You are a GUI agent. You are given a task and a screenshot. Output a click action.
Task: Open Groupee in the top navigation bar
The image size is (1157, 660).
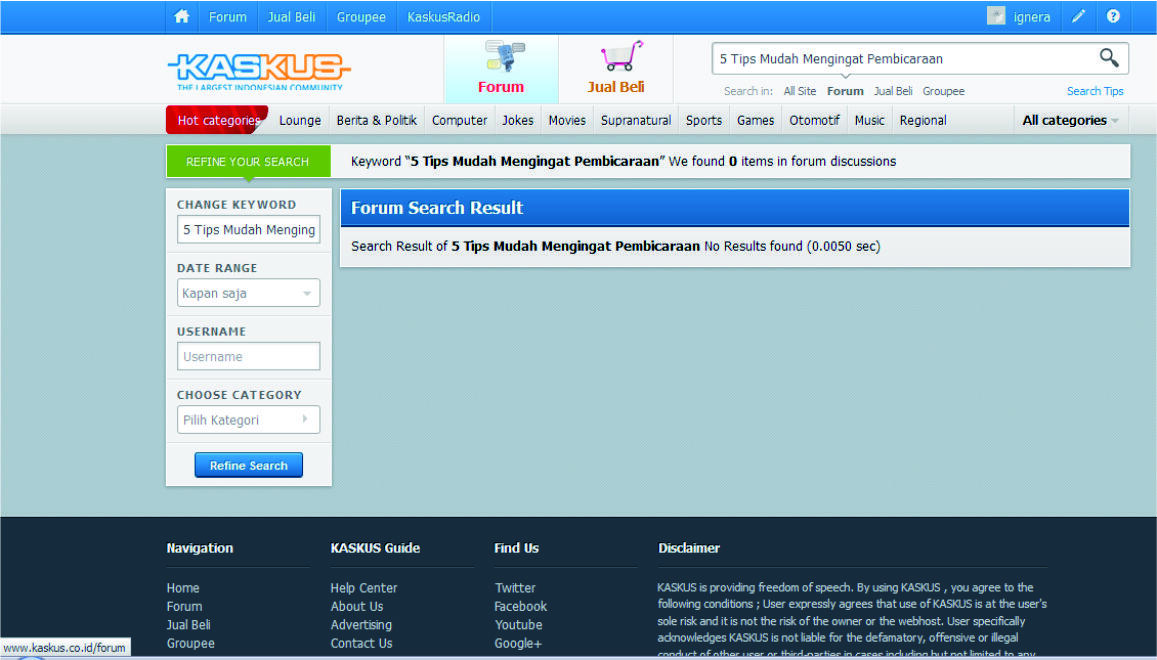pos(361,17)
